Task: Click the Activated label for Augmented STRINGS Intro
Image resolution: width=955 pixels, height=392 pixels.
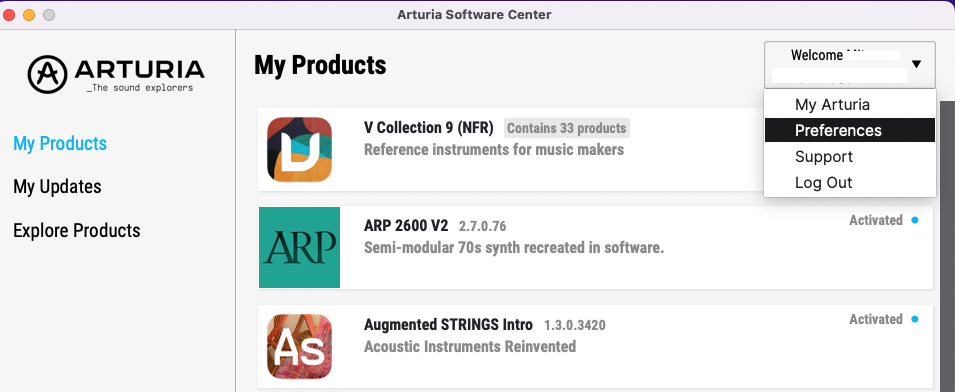Action: (876, 319)
